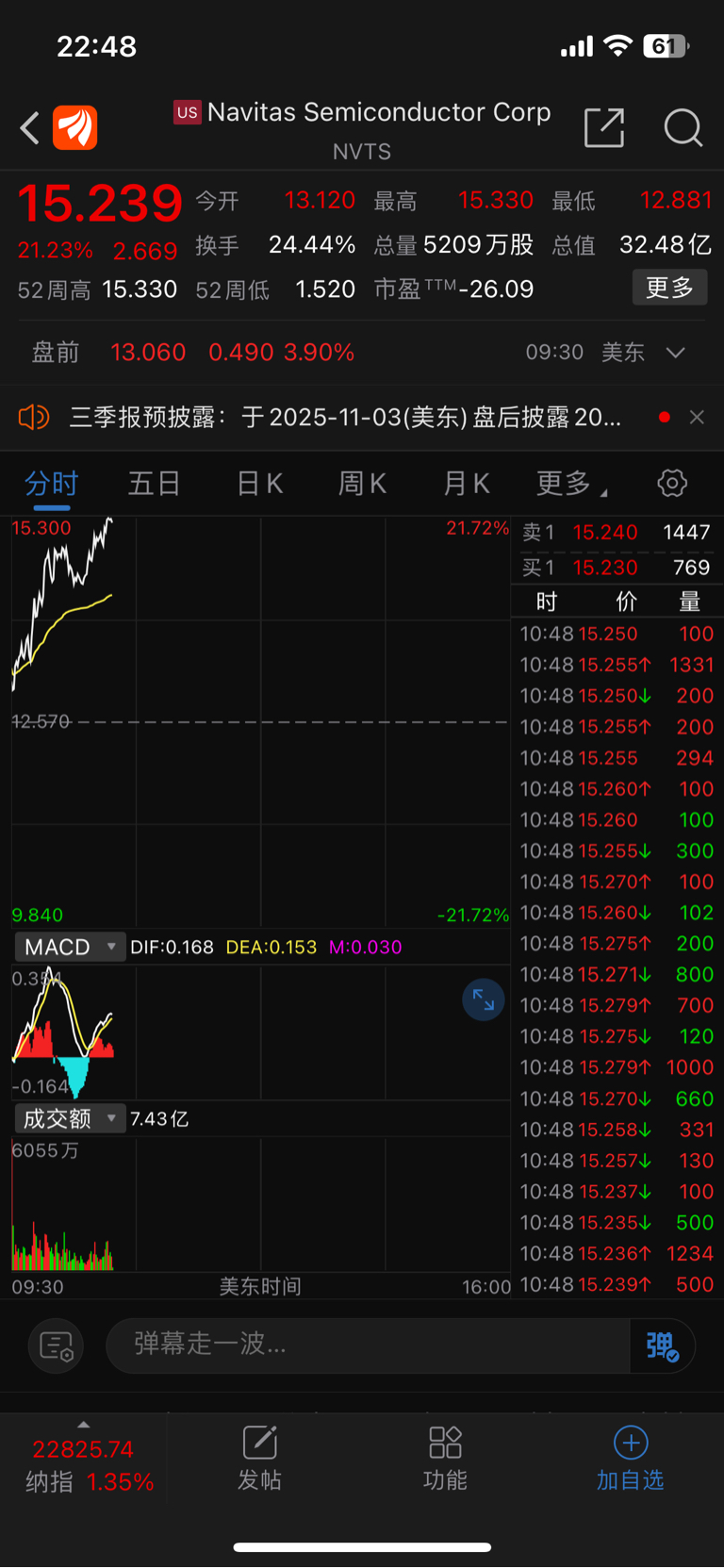Screen dimensions: 724x1568
Task: Tap the trade row with volume 800
Action: [x=617, y=974]
